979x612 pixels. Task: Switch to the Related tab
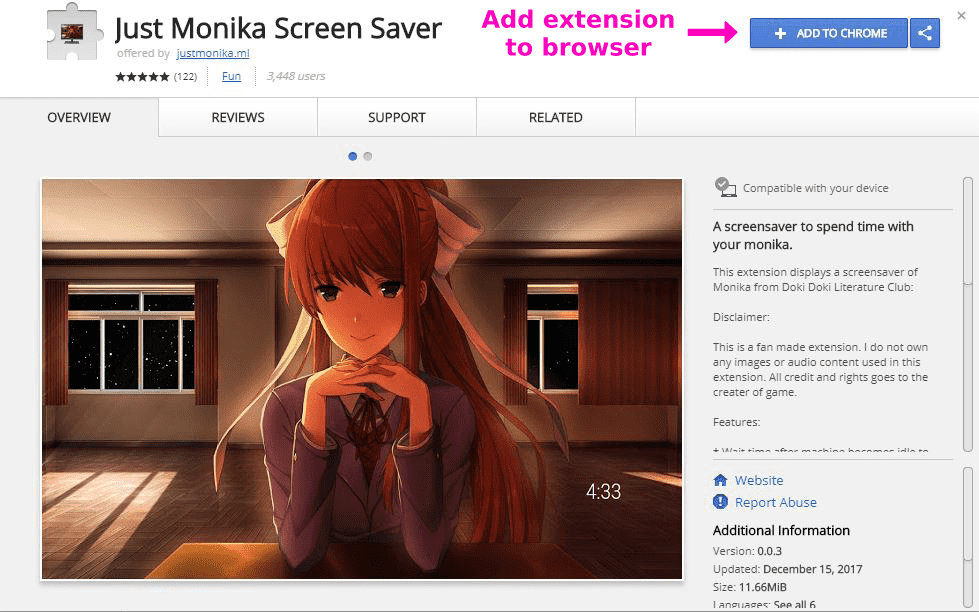pyautogui.click(x=555, y=117)
